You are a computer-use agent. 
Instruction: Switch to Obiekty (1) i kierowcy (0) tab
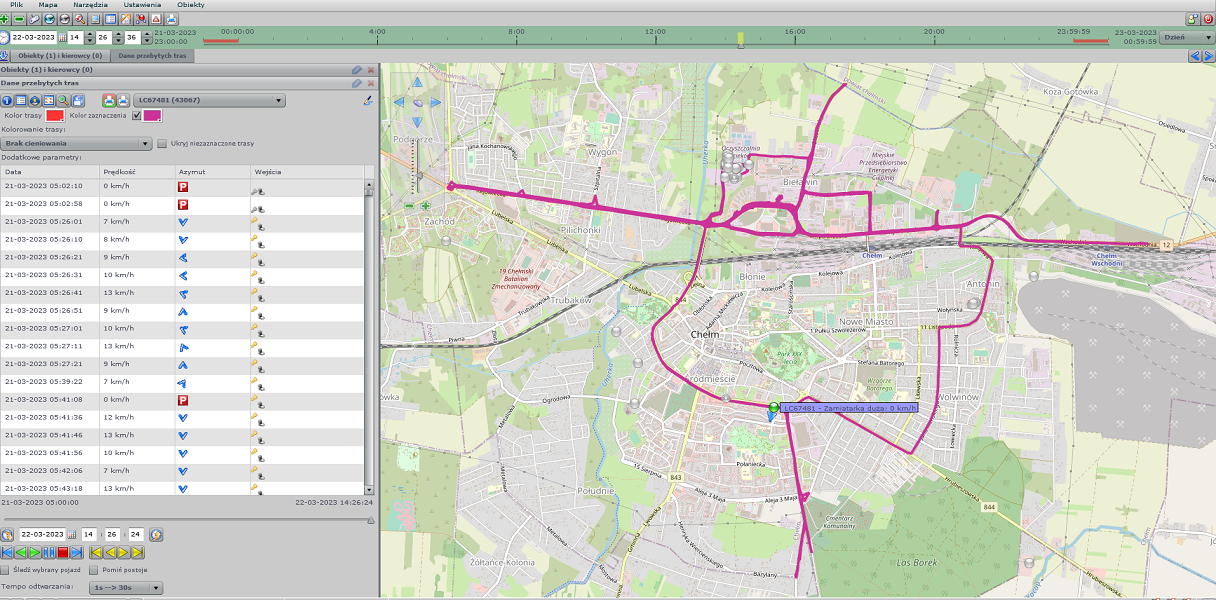59,56
